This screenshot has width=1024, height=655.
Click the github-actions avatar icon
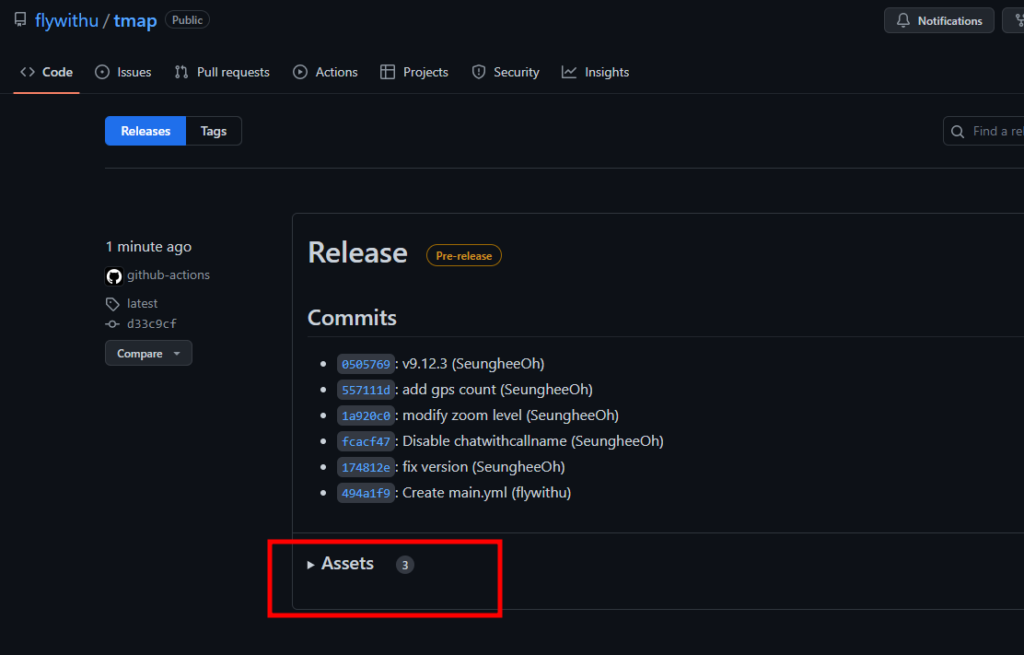pyautogui.click(x=114, y=276)
